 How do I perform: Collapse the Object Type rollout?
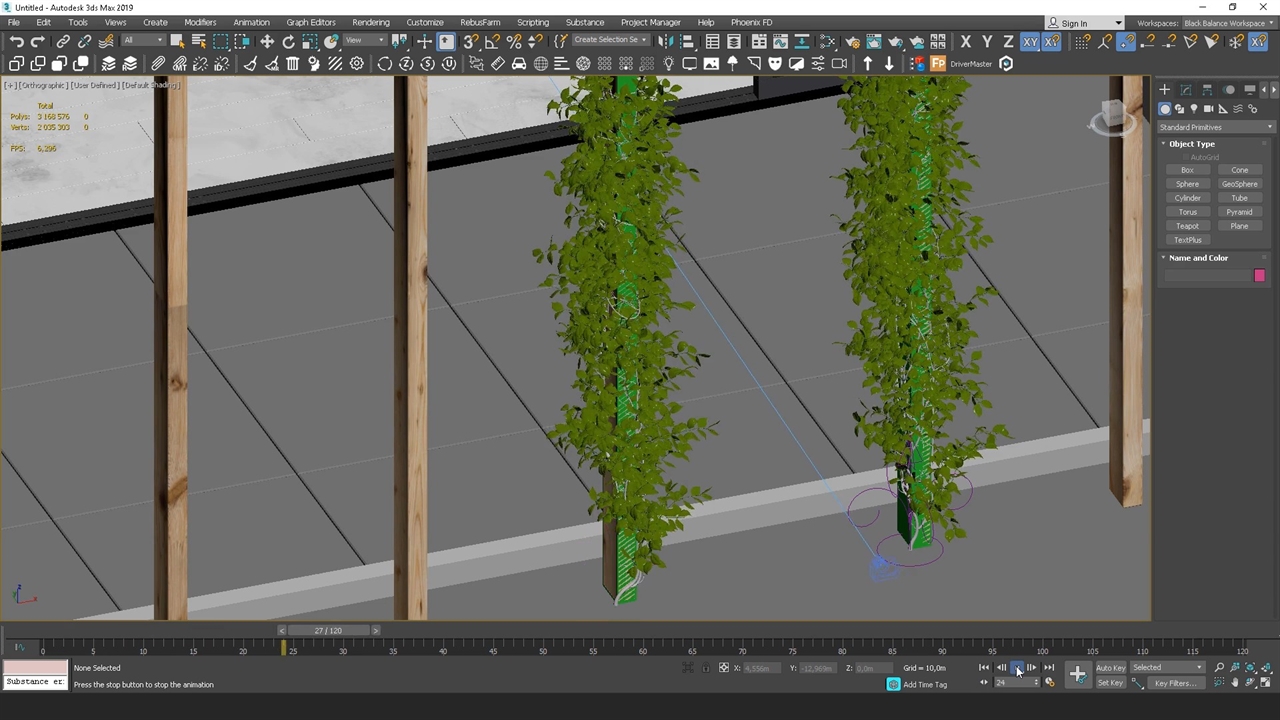coord(1191,144)
